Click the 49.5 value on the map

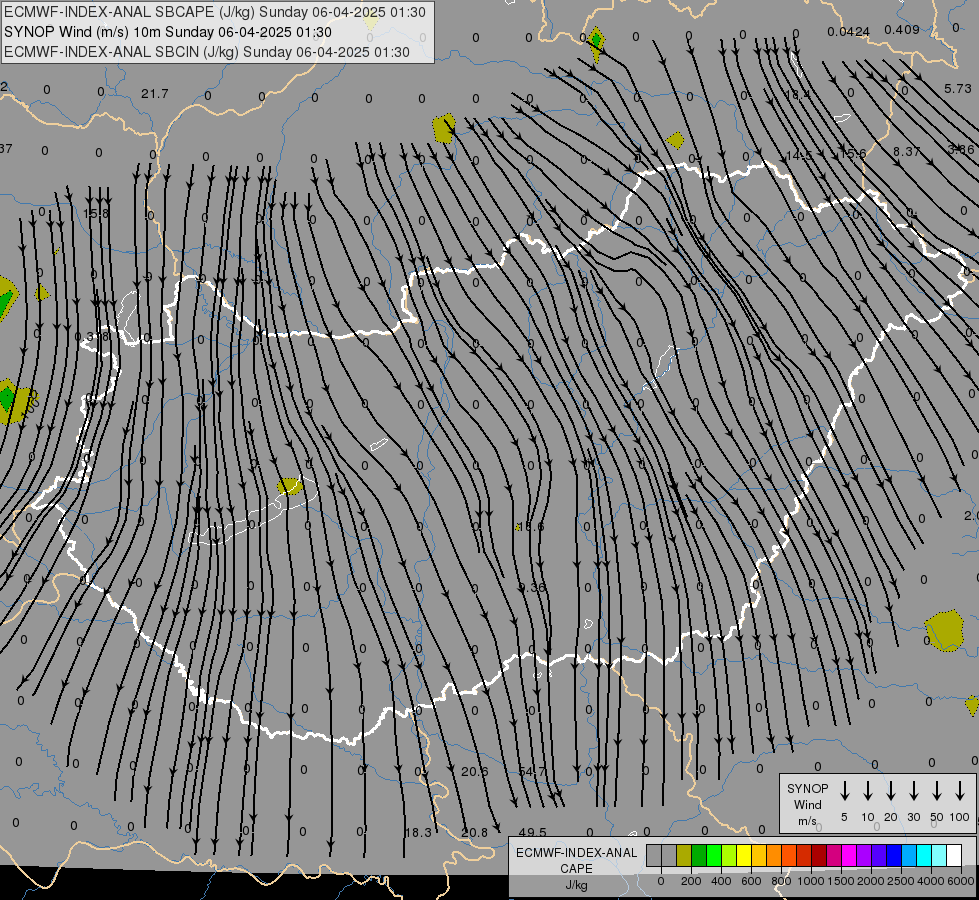533,833
